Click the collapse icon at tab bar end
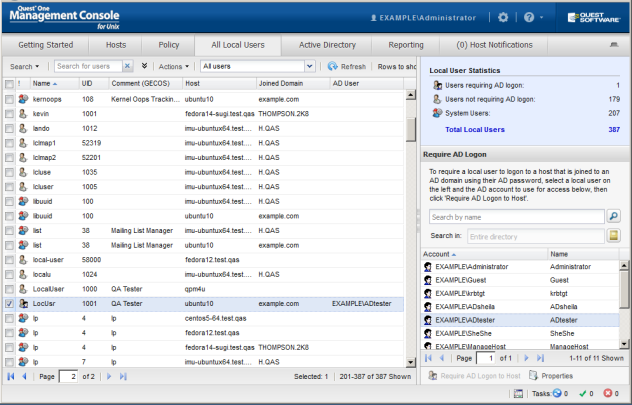Image resolution: width=632 pixels, height=405 pixels. pos(613,45)
